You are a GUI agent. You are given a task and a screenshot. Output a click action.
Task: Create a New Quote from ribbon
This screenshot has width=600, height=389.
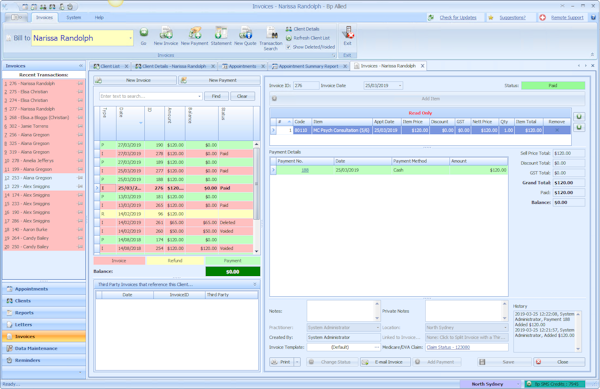pos(245,36)
